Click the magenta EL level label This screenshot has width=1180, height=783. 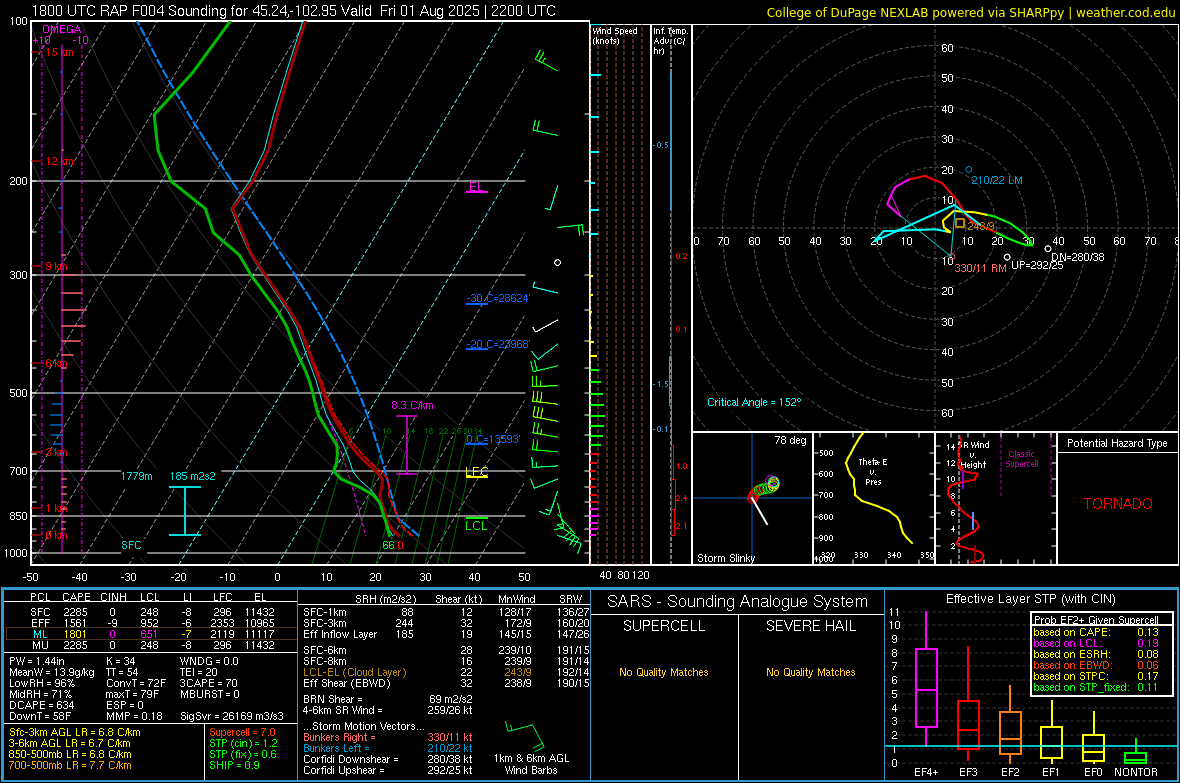click(476, 186)
